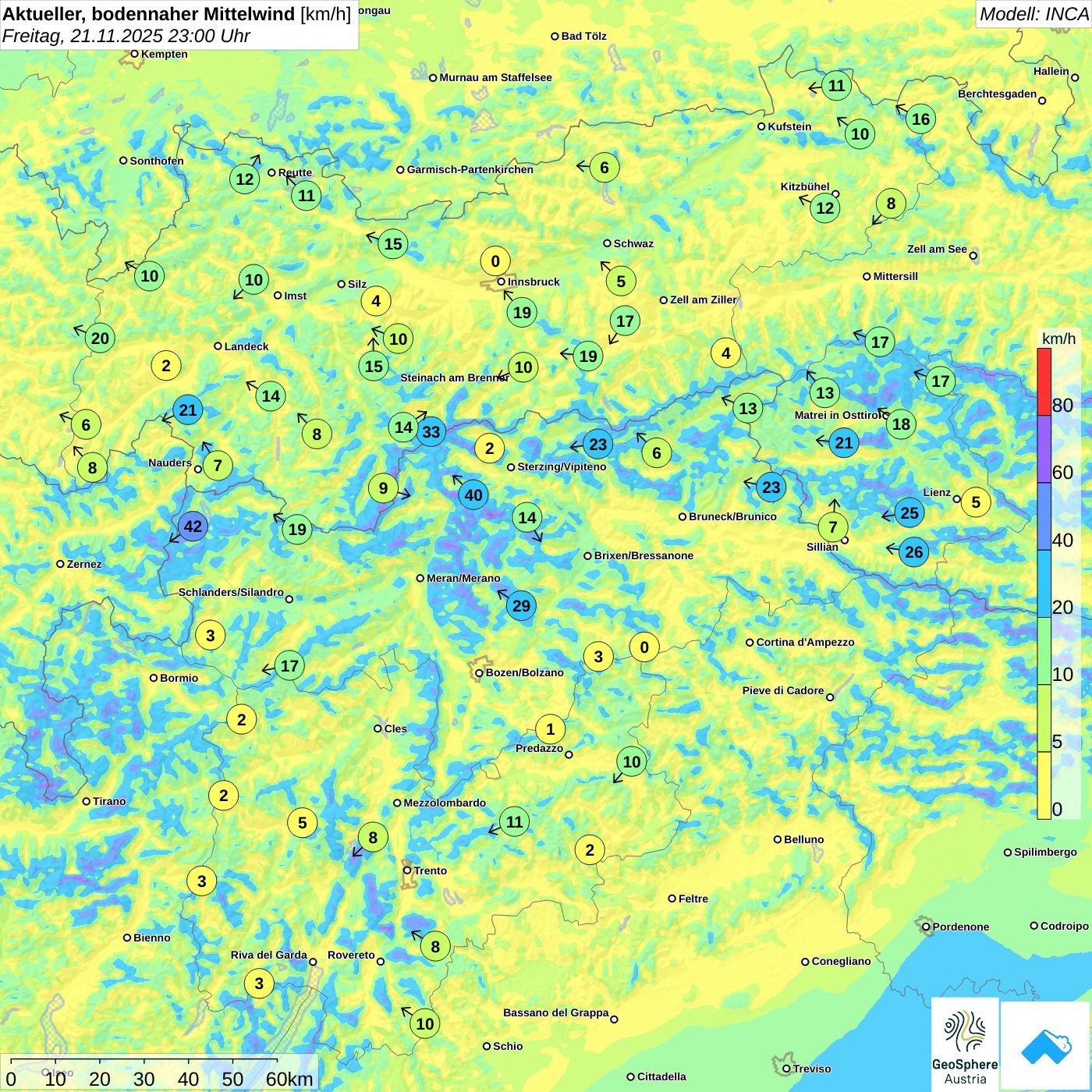Select the 33 km/h station marker
This screenshot has height=1092, width=1092.
tap(431, 431)
